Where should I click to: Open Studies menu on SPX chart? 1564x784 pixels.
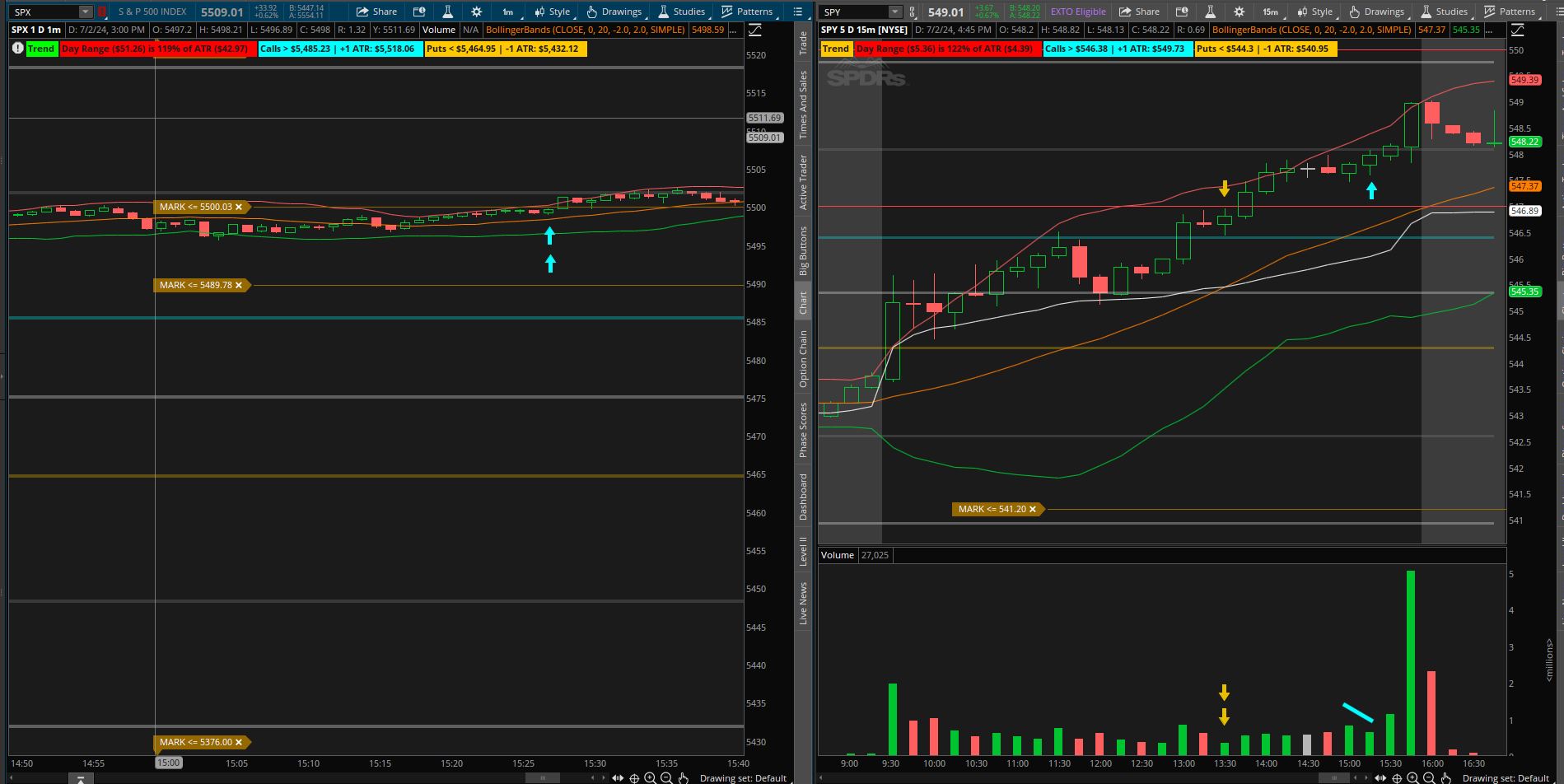pyautogui.click(x=681, y=12)
